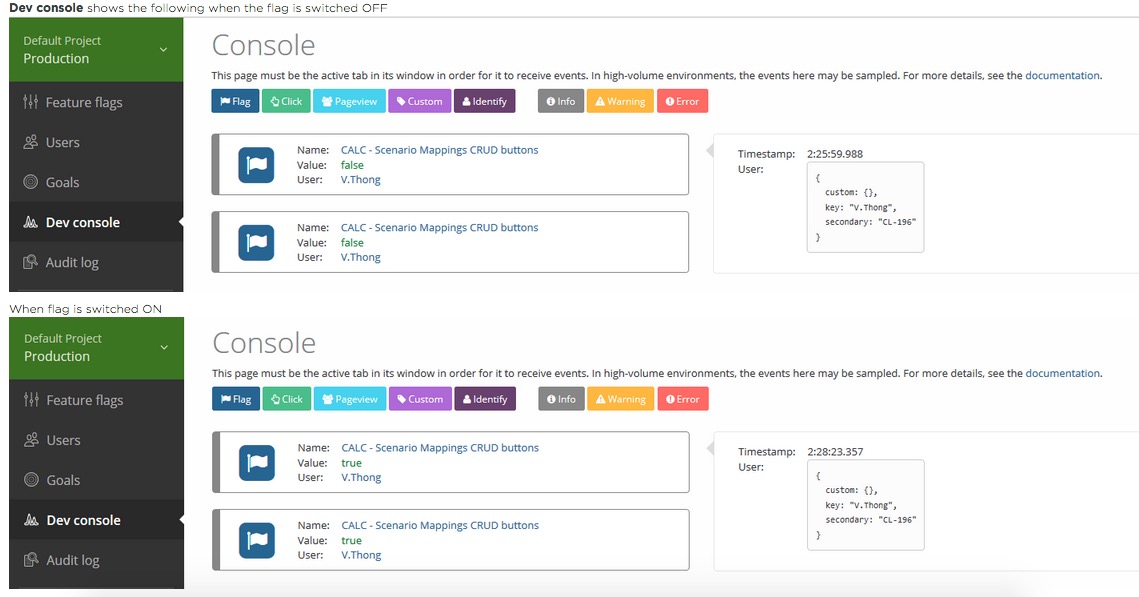Click the flag icon of the first false event
Image resolution: width=1139 pixels, height=597 pixels.
pyautogui.click(x=257, y=165)
